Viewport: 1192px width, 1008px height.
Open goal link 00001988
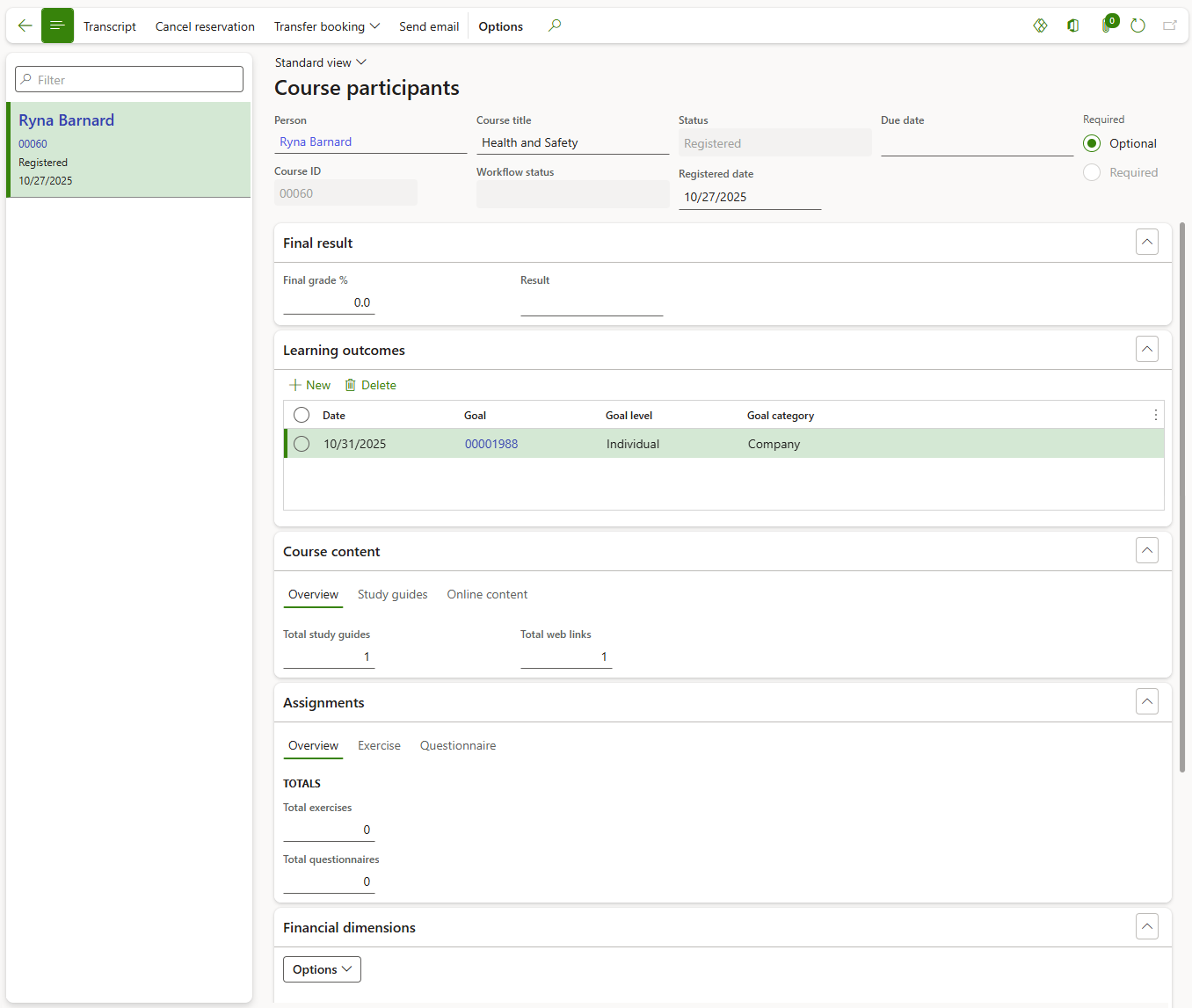click(x=491, y=444)
